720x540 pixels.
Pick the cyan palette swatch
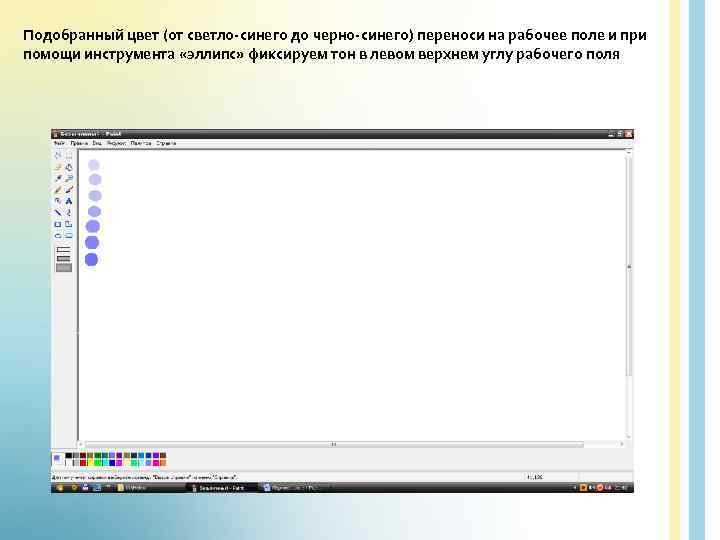click(105, 463)
